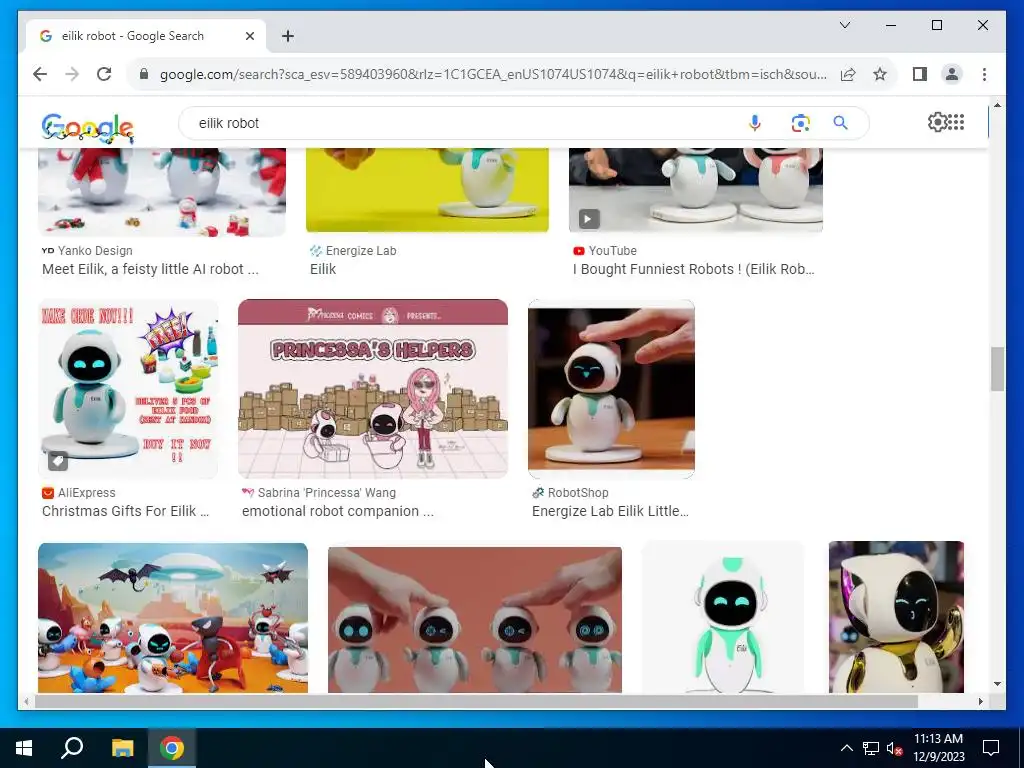The height and width of the screenshot is (768, 1024).
Task: Click the muted volume tray icon
Action: coord(894,748)
